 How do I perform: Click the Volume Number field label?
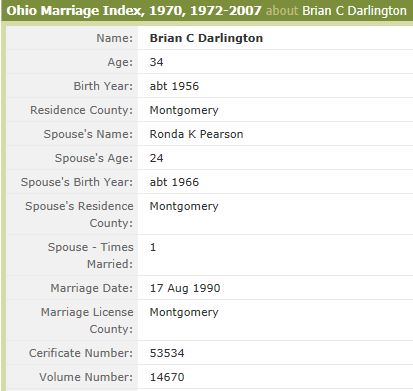click(x=86, y=377)
